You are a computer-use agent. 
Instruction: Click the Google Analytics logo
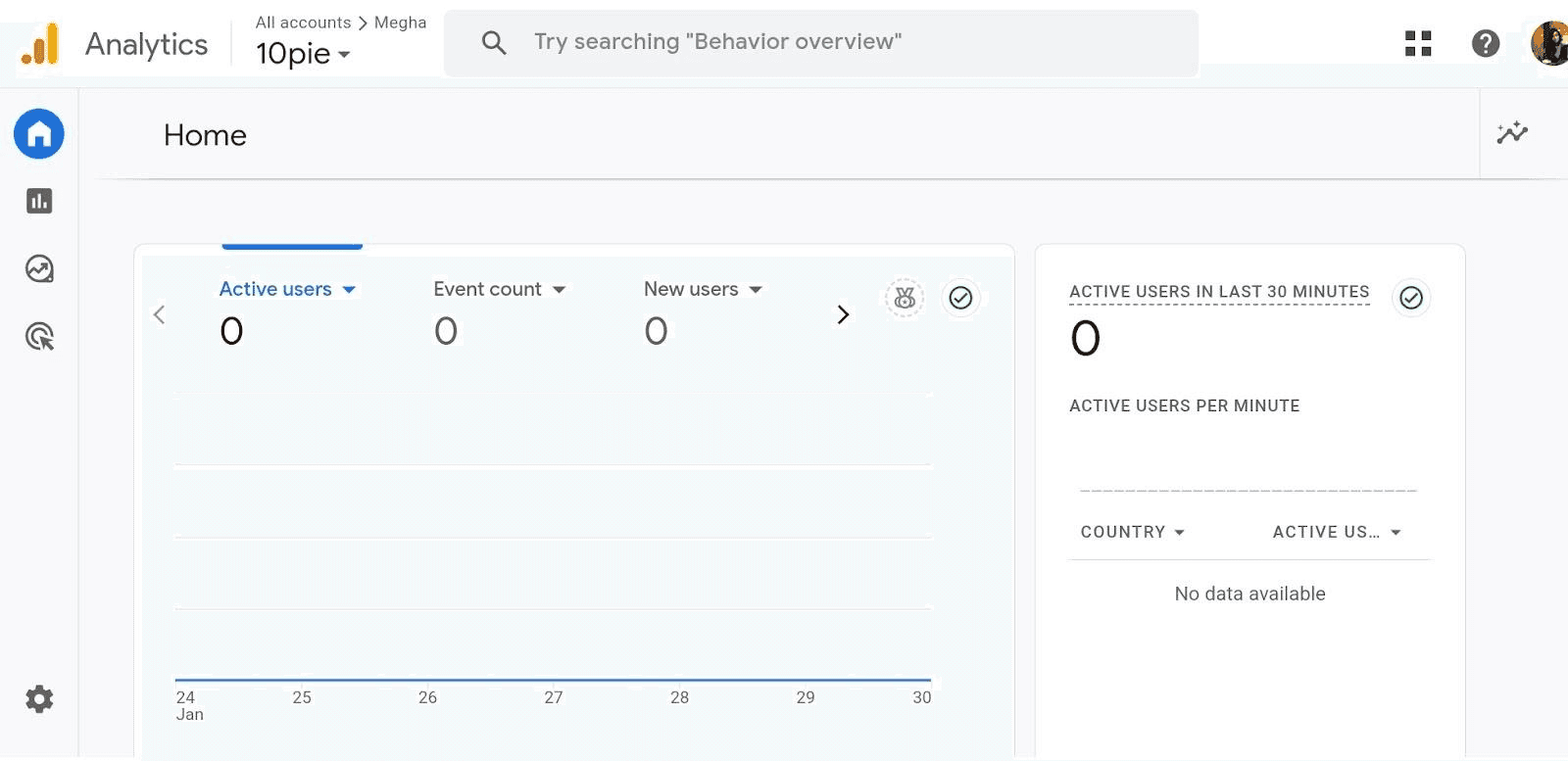(x=40, y=44)
